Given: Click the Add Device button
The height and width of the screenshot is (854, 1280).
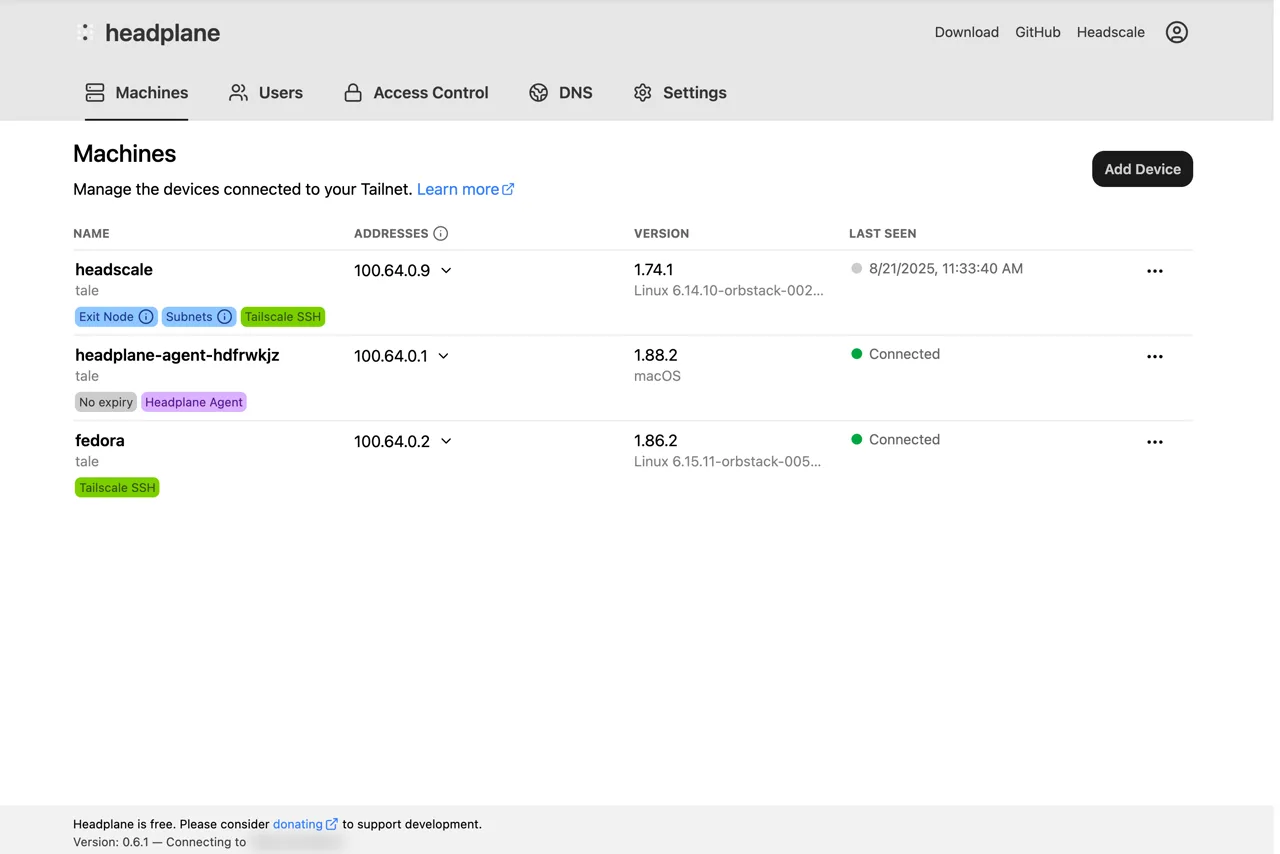Looking at the screenshot, I should (1142, 169).
